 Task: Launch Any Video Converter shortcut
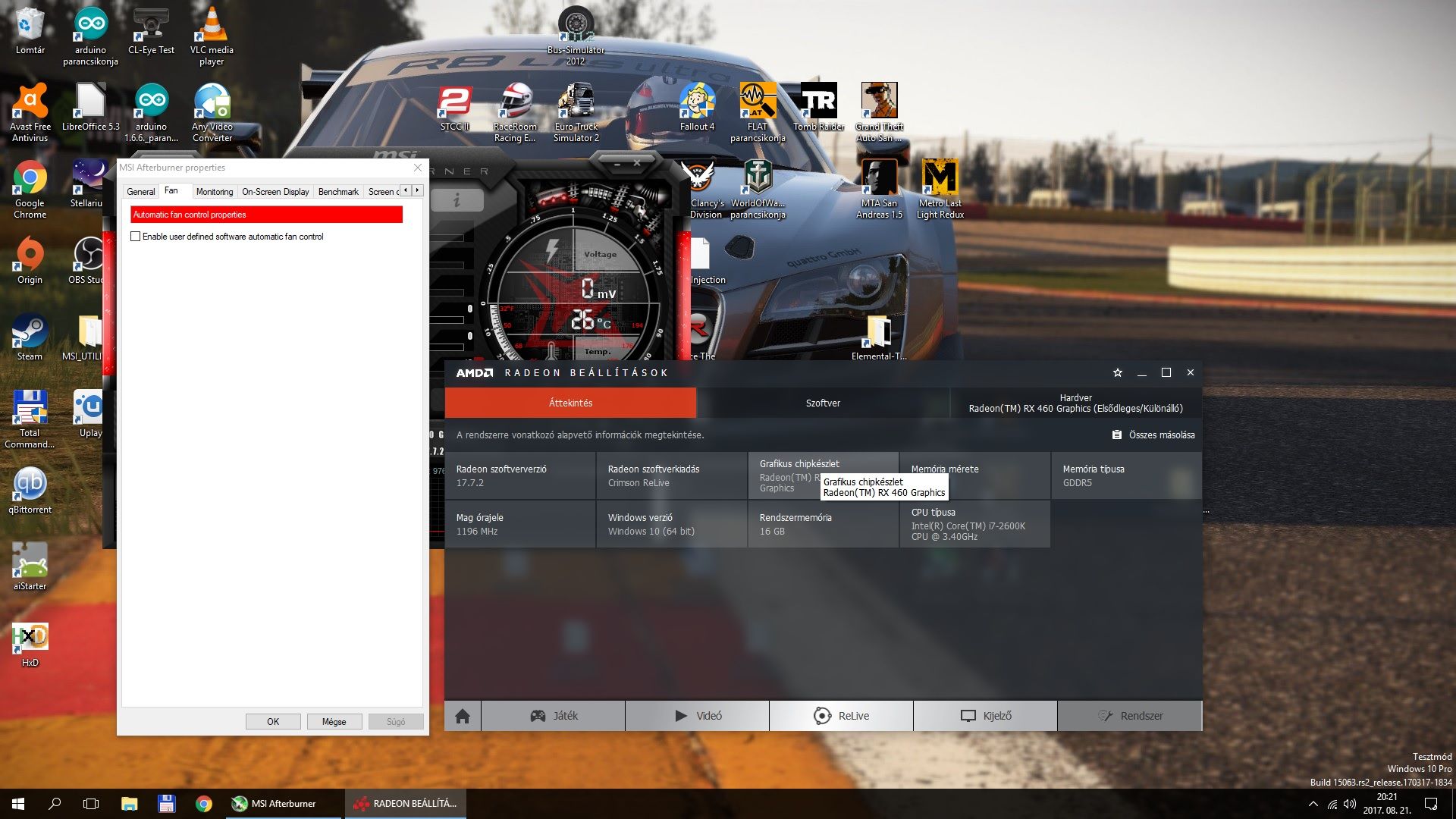pos(212,112)
